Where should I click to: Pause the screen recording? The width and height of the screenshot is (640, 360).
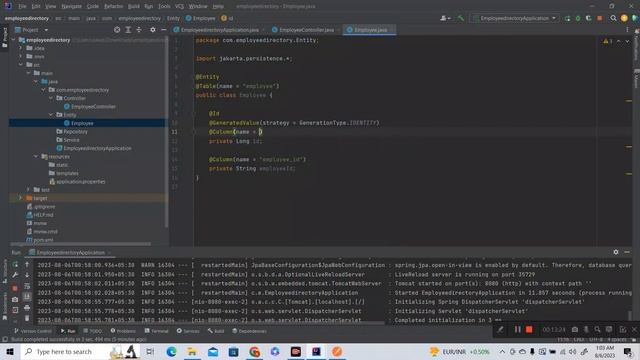(518, 329)
